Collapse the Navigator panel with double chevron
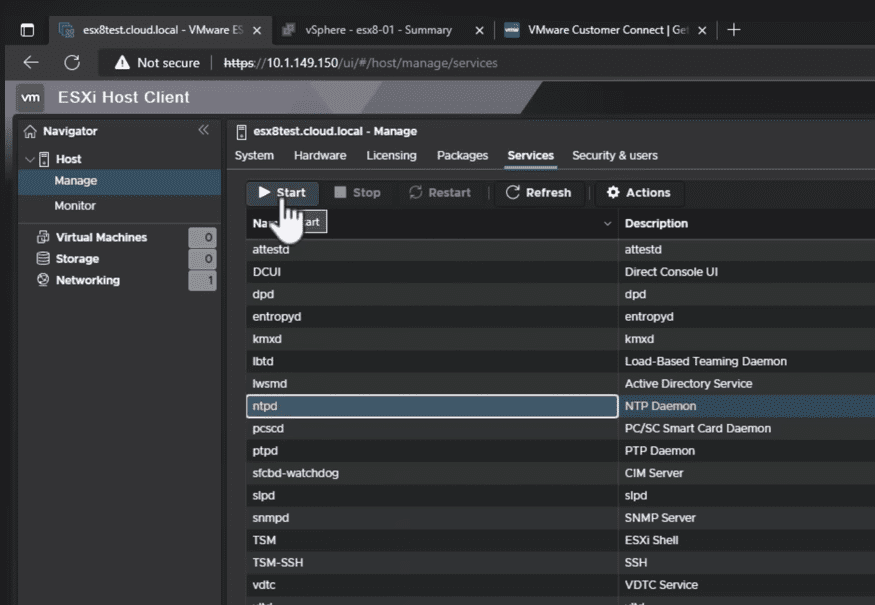 pos(203,131)
